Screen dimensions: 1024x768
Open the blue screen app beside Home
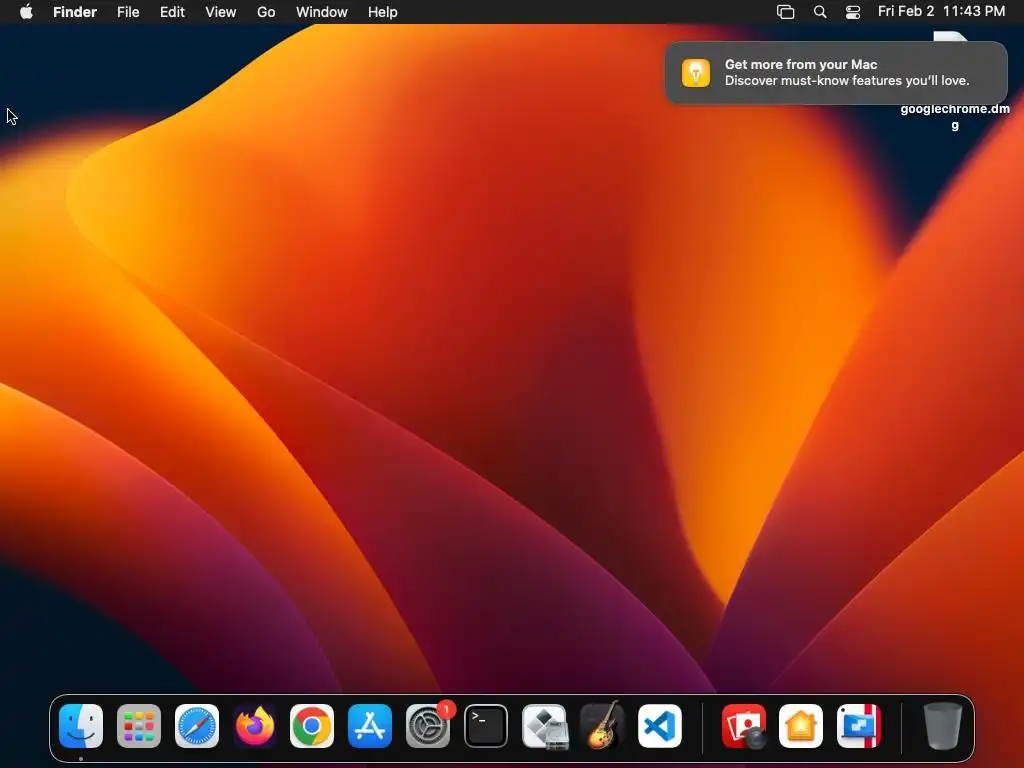(859, 726)
